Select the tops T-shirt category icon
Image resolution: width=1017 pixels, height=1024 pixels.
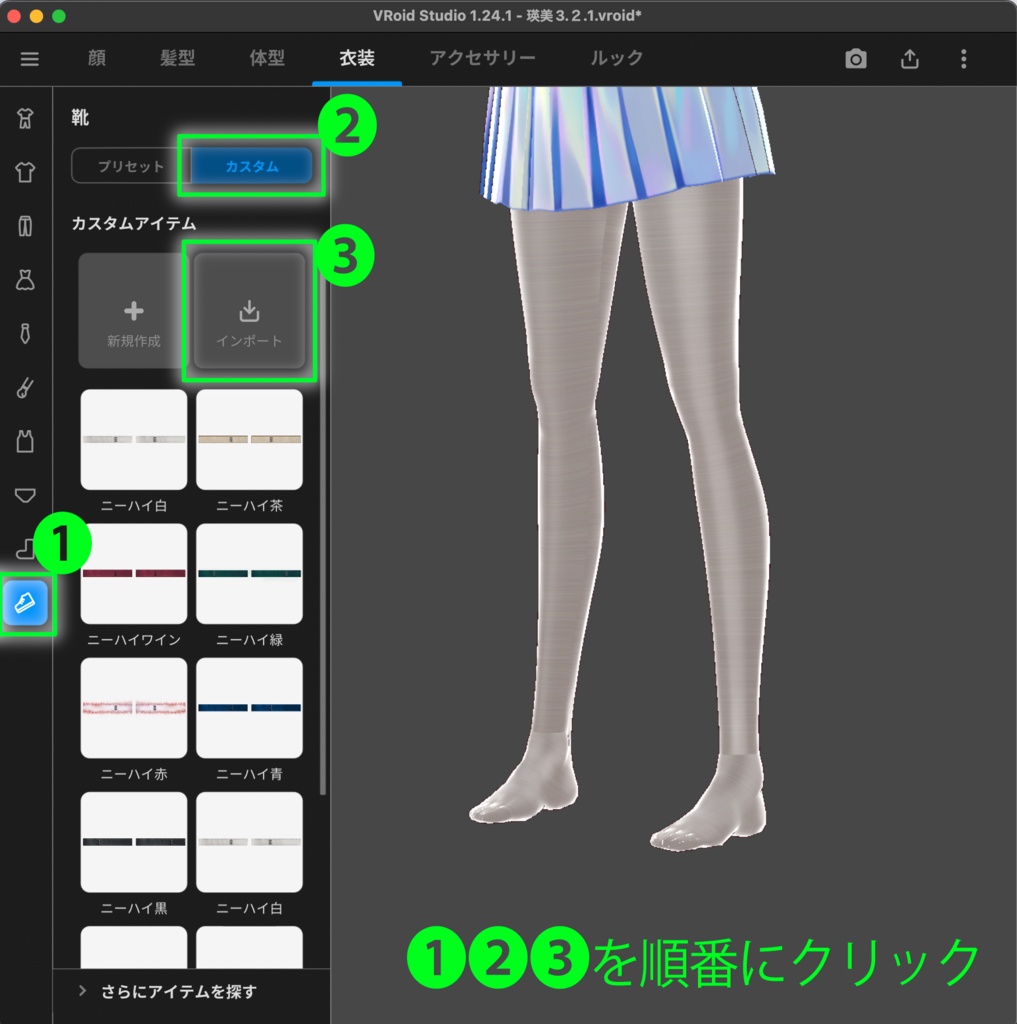pyautogui.click(x=25, y=172)
